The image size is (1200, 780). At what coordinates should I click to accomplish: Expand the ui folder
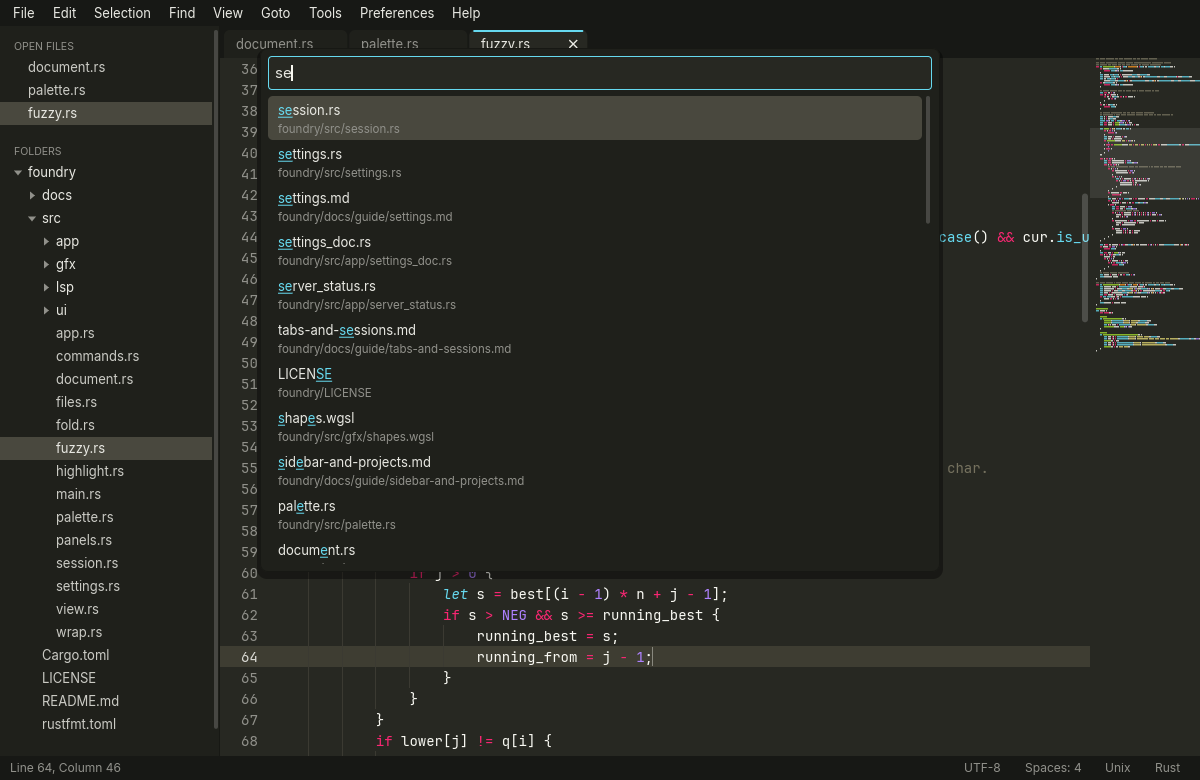pos(46,310)
